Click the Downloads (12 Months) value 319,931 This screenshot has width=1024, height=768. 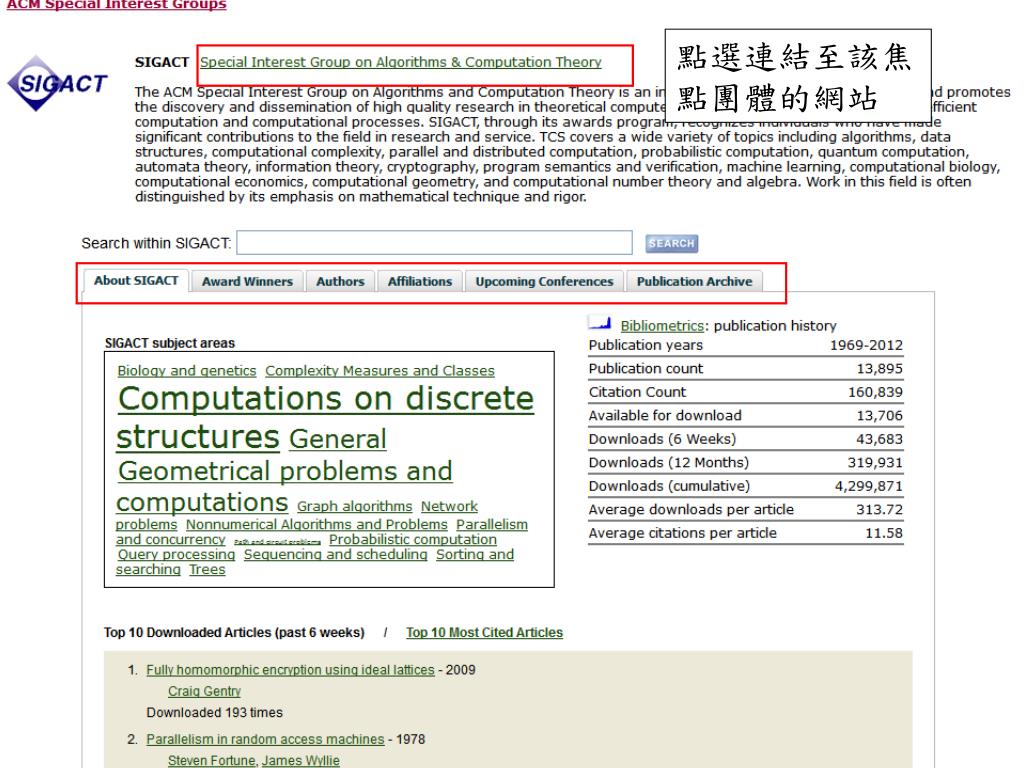pyautogui.click(x=875, y=462)
